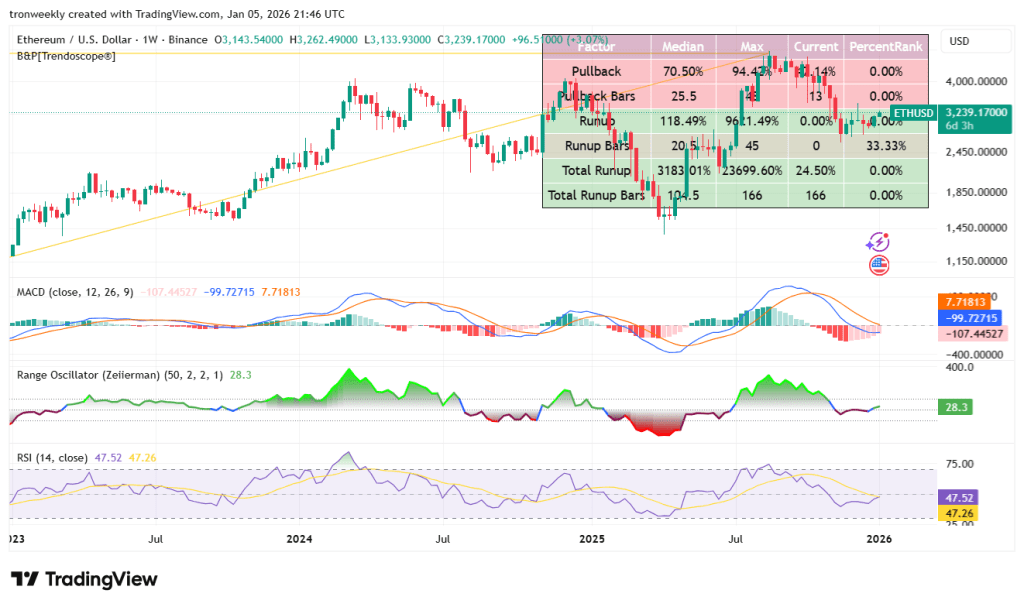Click the Total Runup Bars row label
Image resolution: width=1024 pixels, height=607 pixels.
596,195
